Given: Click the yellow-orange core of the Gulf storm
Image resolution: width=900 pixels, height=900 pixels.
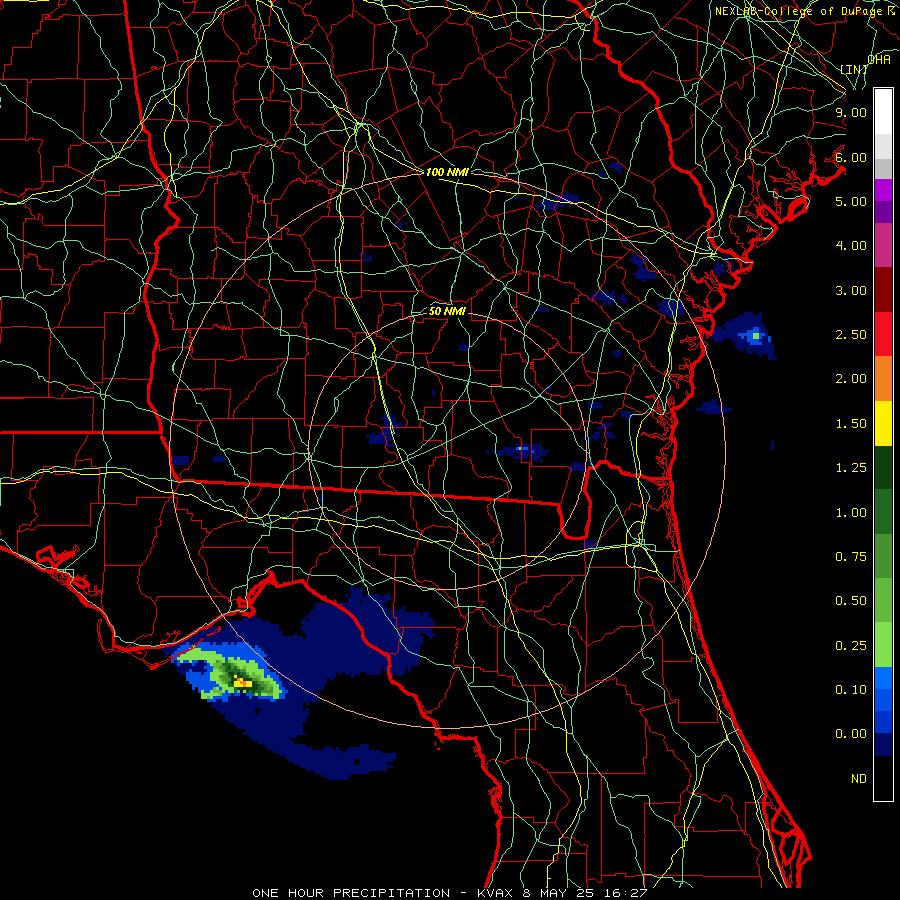Looking at the screenshot, I should [242, 683].
